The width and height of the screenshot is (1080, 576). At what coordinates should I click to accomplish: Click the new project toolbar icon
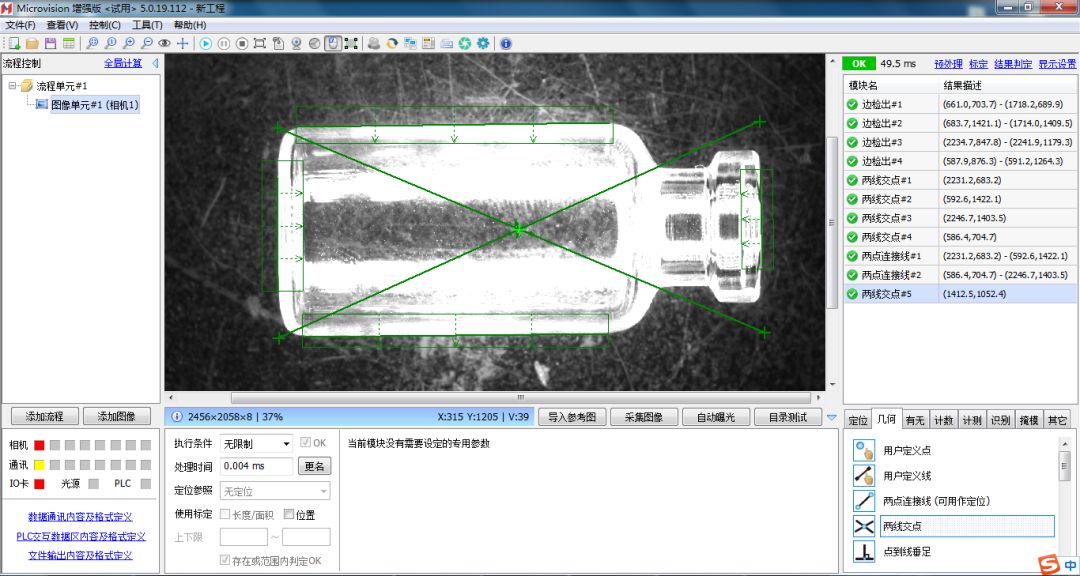tap(14, 43)
